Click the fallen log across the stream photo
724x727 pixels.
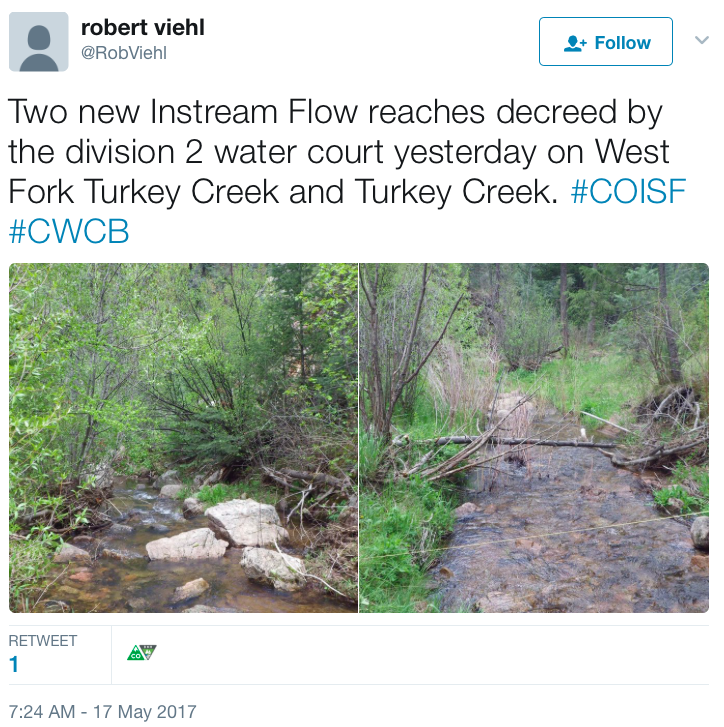pyautogui.click(x=505, y=443)
